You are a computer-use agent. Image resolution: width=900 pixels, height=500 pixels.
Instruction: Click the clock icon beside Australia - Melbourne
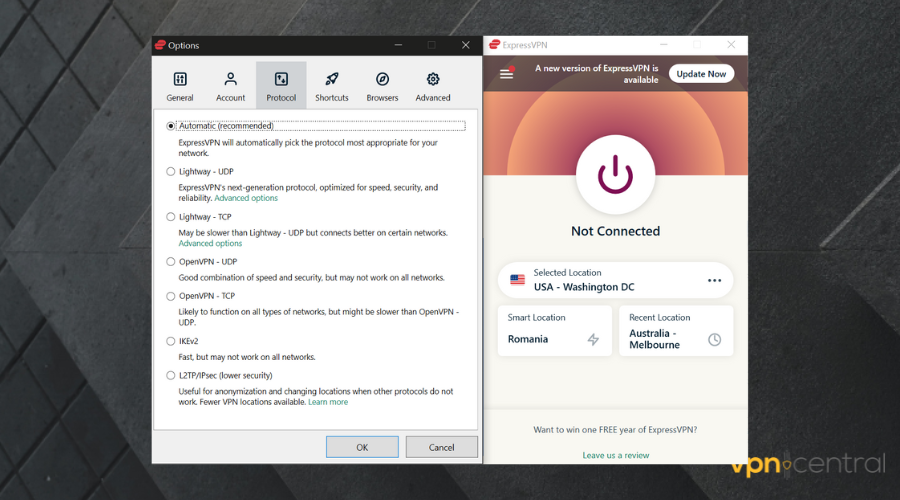pos(714,340)
